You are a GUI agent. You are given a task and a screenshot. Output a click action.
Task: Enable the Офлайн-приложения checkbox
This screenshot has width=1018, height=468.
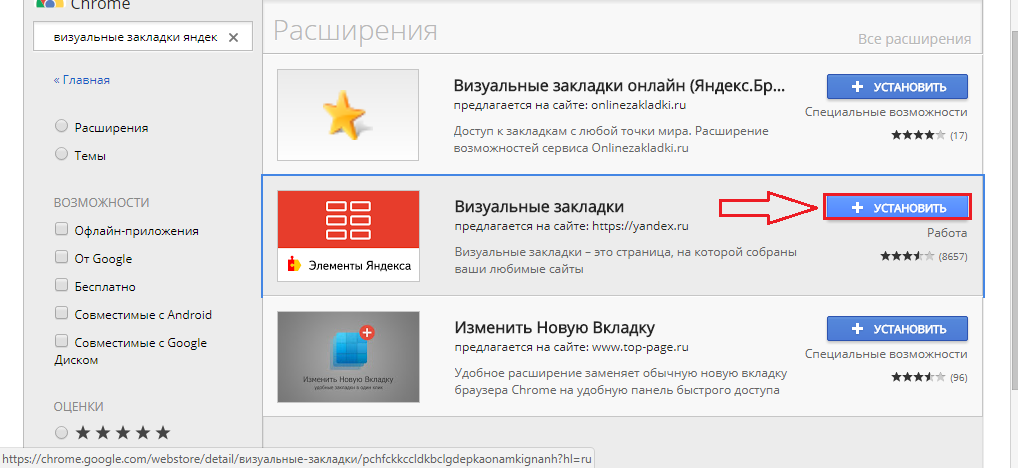pyautogui.click(x=62, y=230)
